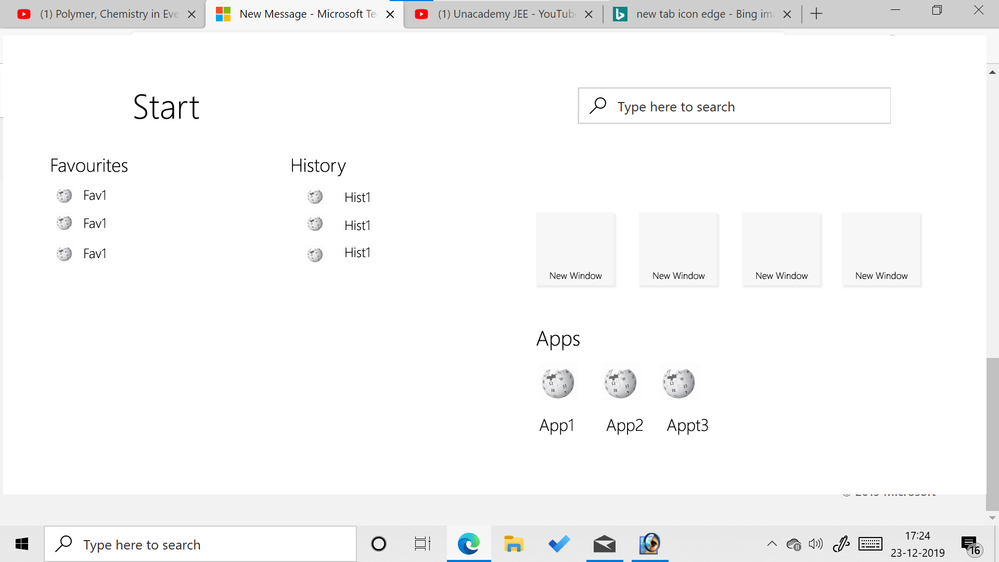Open the third Fav1 favourite
This screenshot has height=562, width=999.
82,254
